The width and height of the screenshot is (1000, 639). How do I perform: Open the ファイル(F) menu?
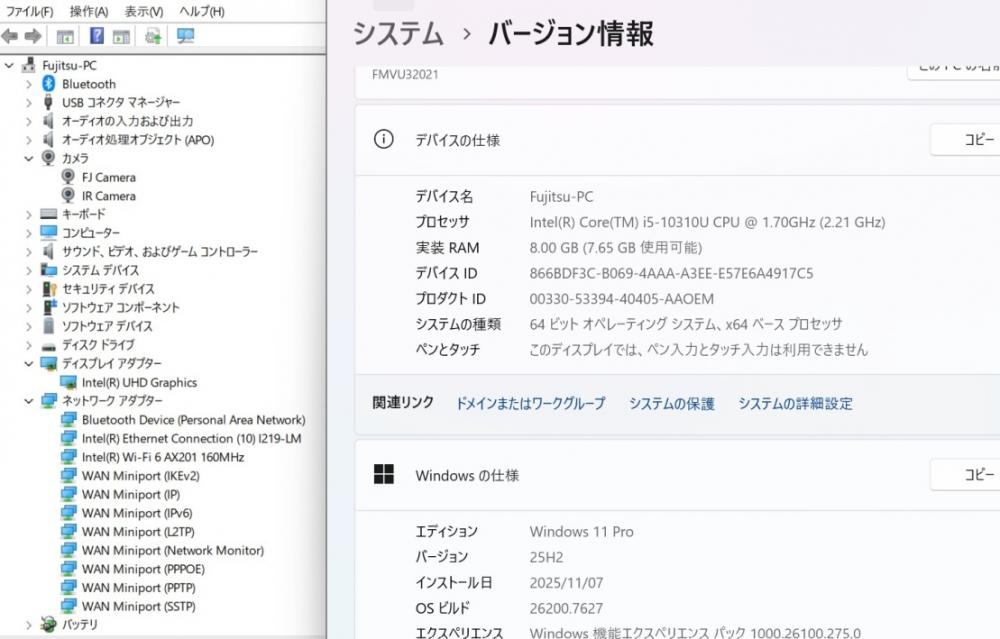(x=30, y=11)
